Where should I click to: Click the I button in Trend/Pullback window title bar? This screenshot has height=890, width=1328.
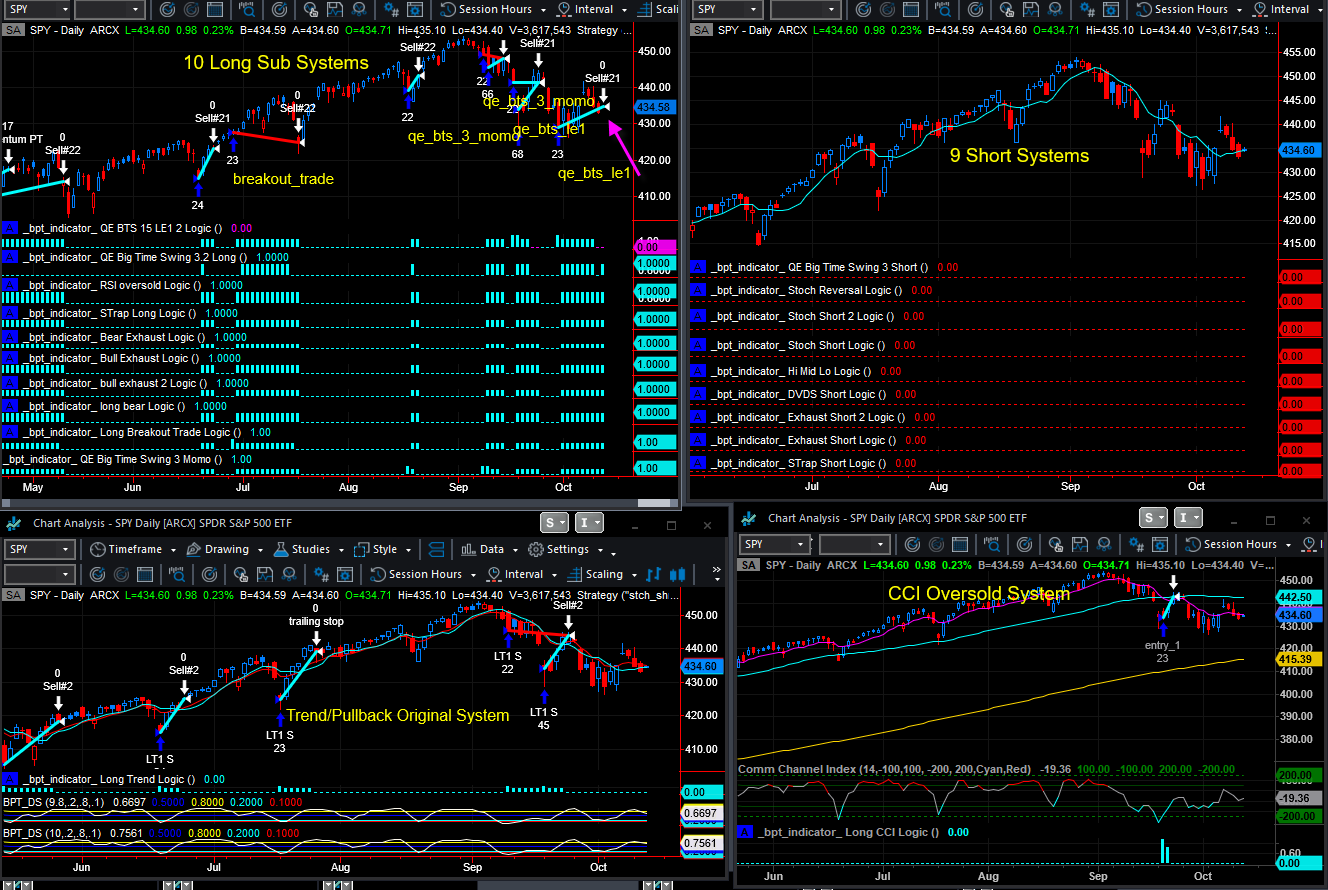[590, 522]
